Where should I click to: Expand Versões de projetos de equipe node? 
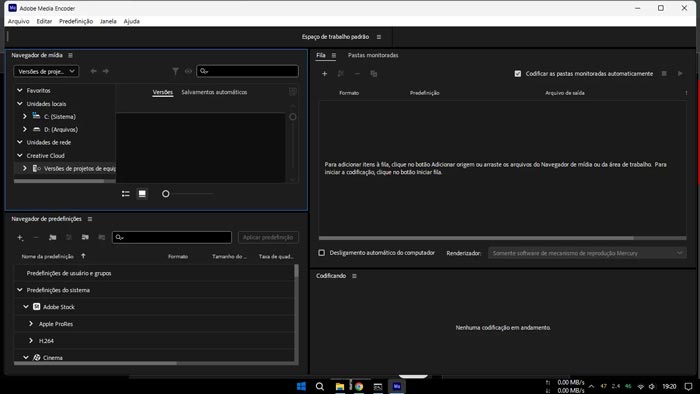pos(25,169)
